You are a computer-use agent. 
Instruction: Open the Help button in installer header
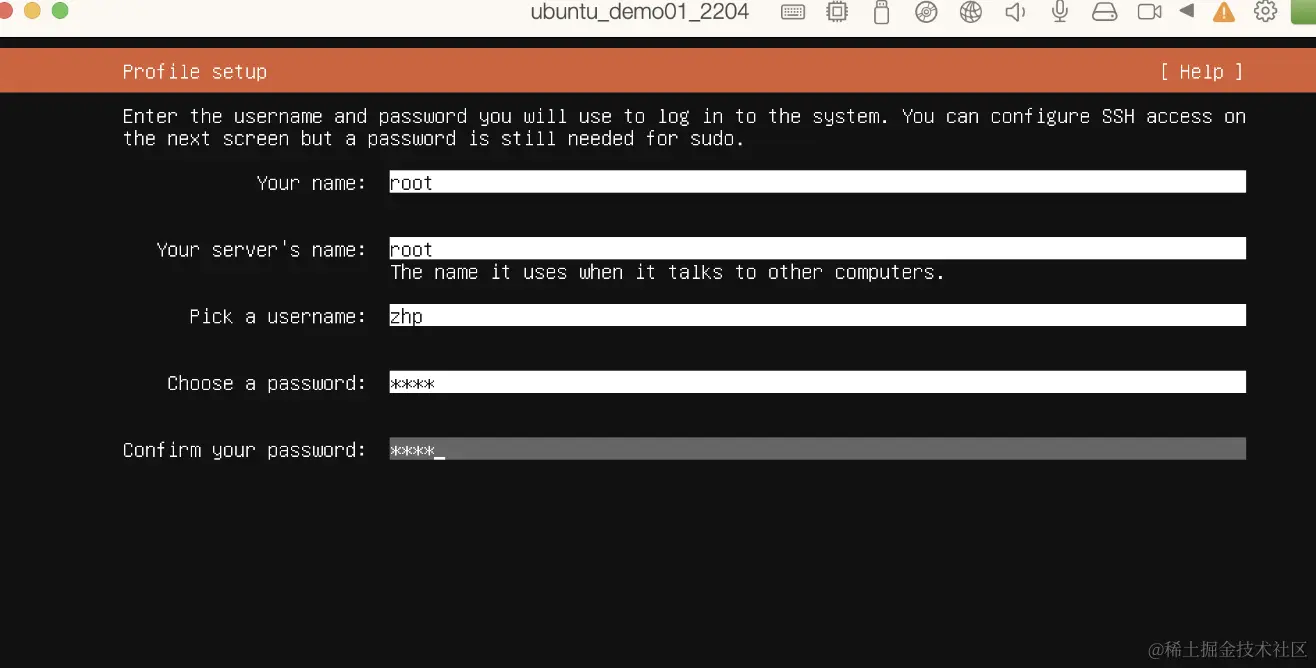point(1201,71)
